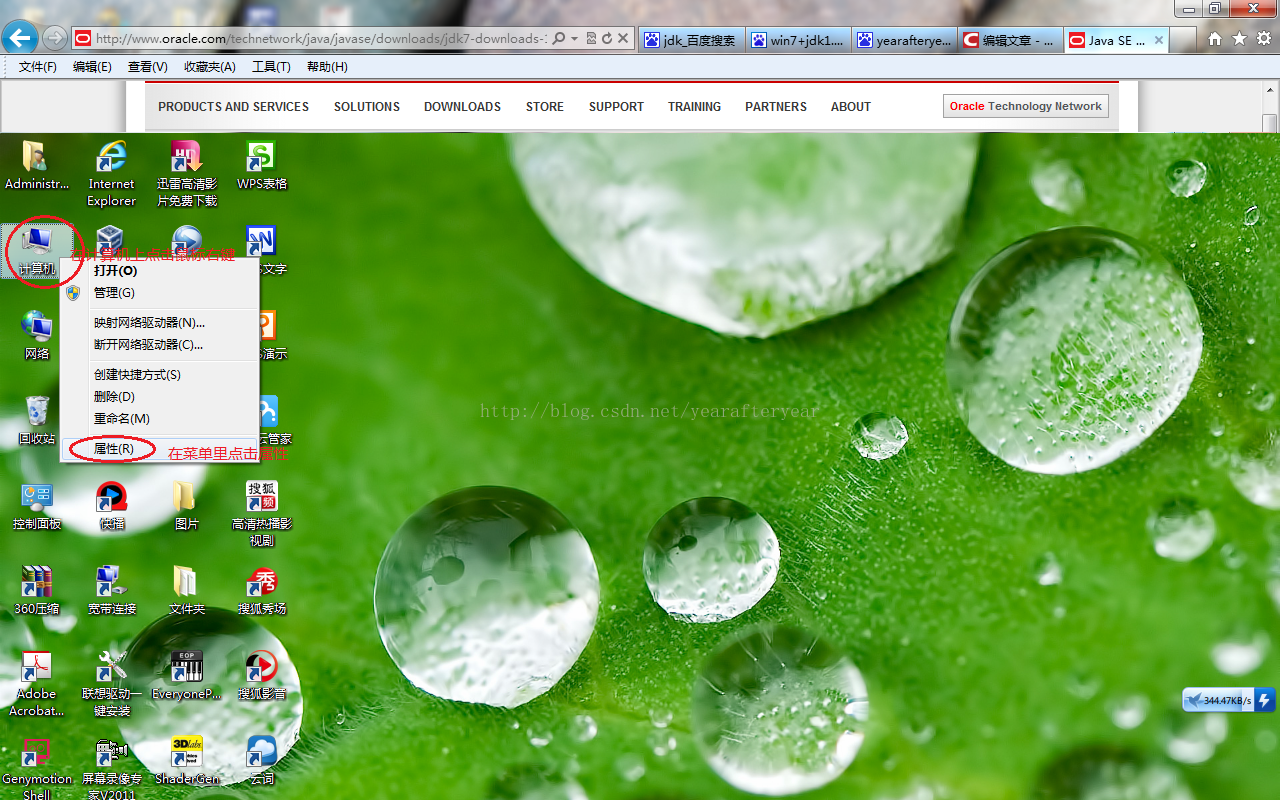
Task: Open the 编辑(E) menu
Action: pyautogui.click(x=92, y=67)
